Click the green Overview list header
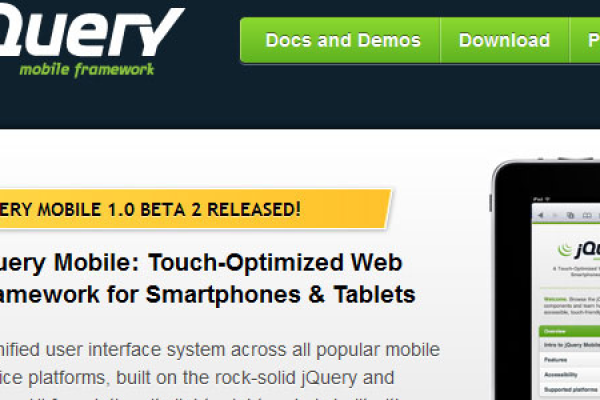The height and width of the screenshot is (400, 600). tap(569, 331)
